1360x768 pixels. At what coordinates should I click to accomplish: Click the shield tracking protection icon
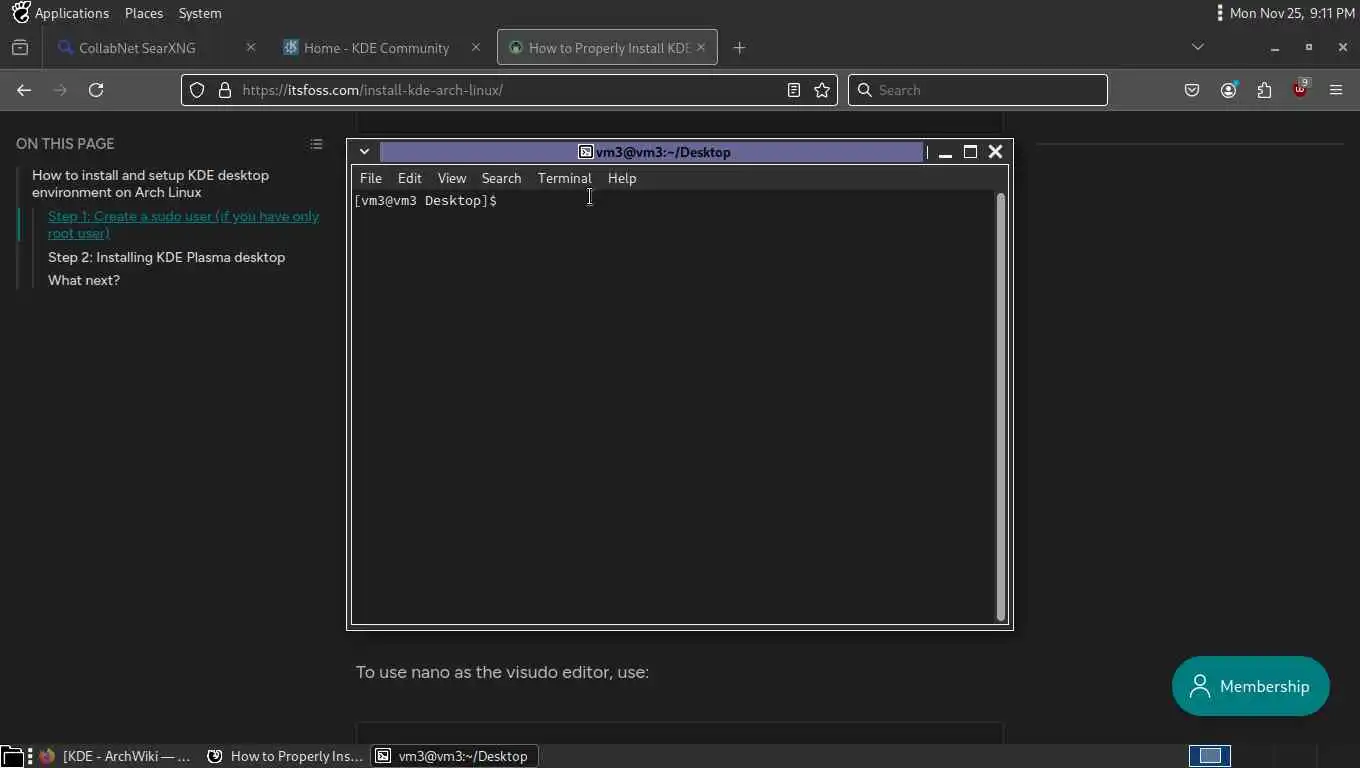click(197, 90)
